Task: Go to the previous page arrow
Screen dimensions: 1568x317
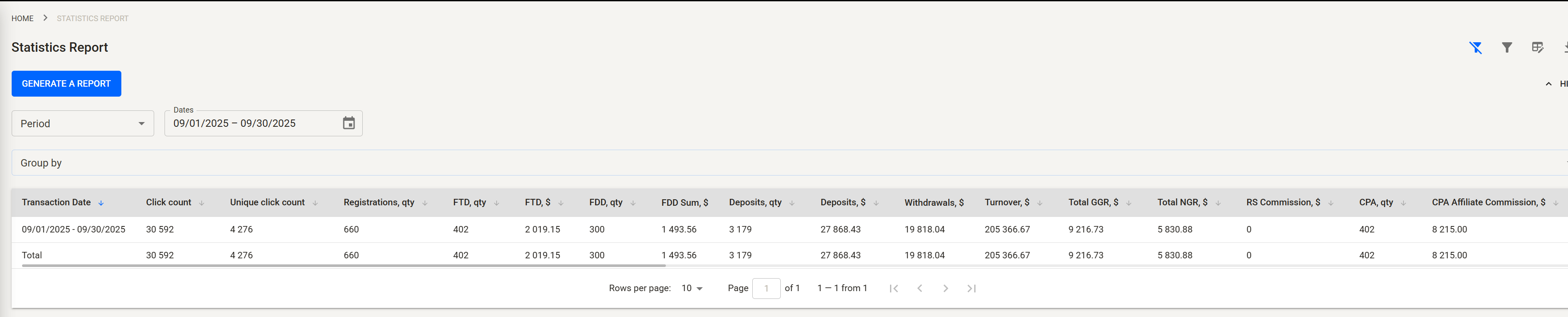Action: pyautogui.click(x=920, y=289)
